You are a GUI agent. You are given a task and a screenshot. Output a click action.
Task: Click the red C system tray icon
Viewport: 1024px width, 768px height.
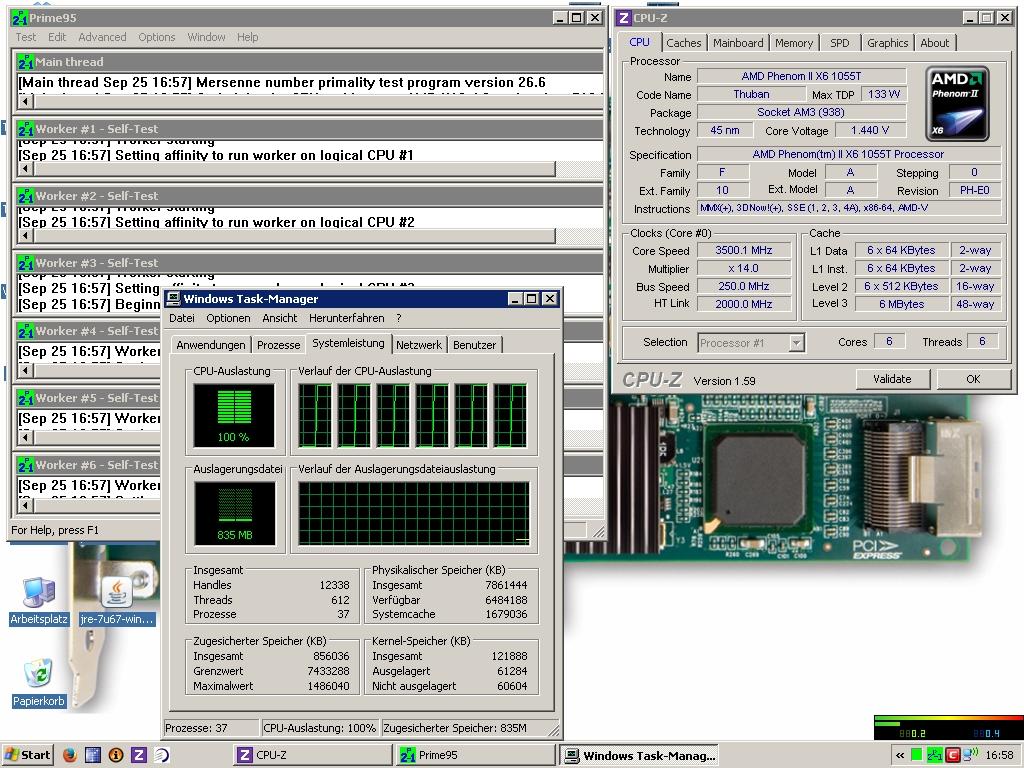tap(953, 755)
